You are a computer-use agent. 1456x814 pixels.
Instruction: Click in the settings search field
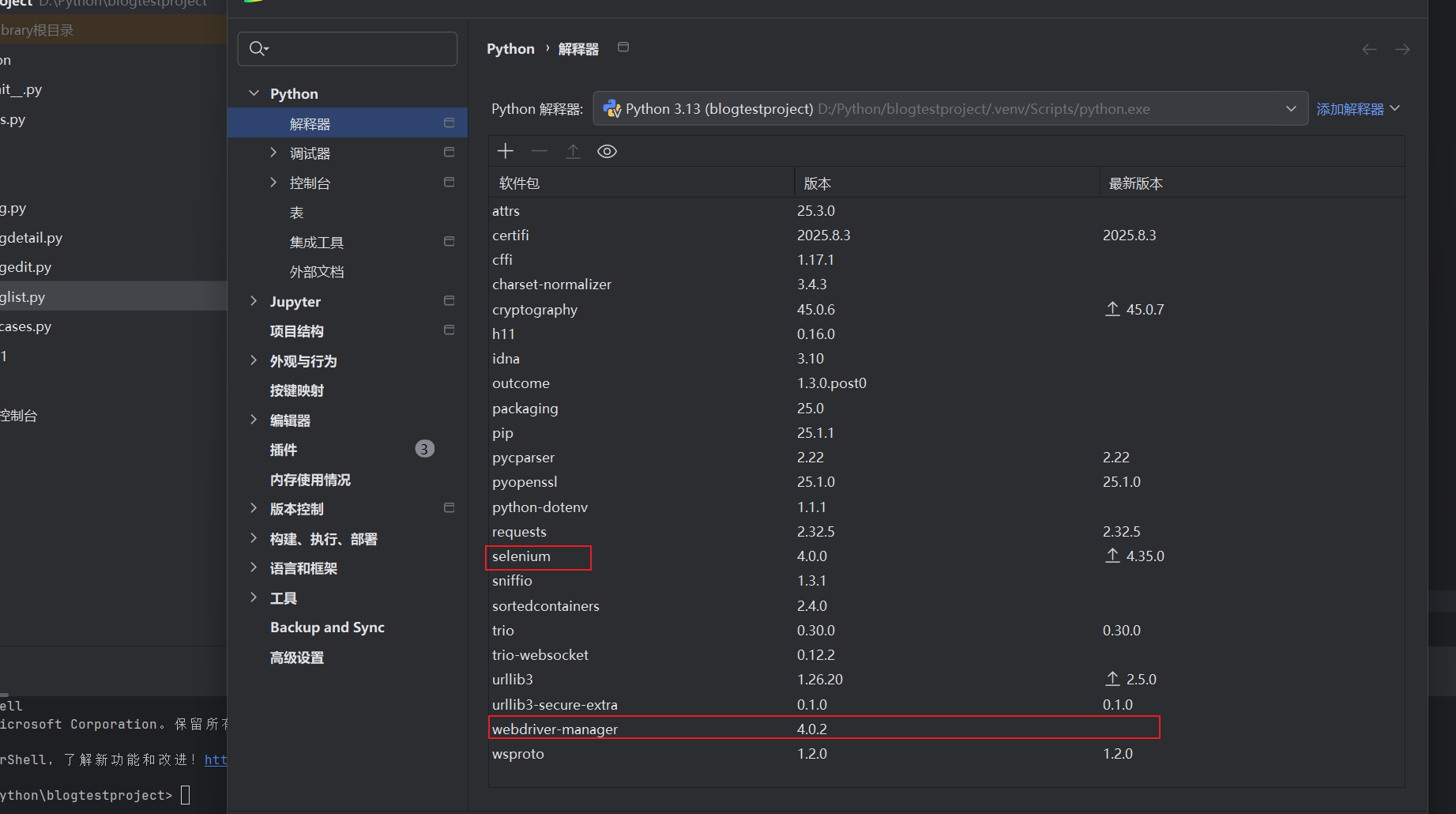click(348, 49)
